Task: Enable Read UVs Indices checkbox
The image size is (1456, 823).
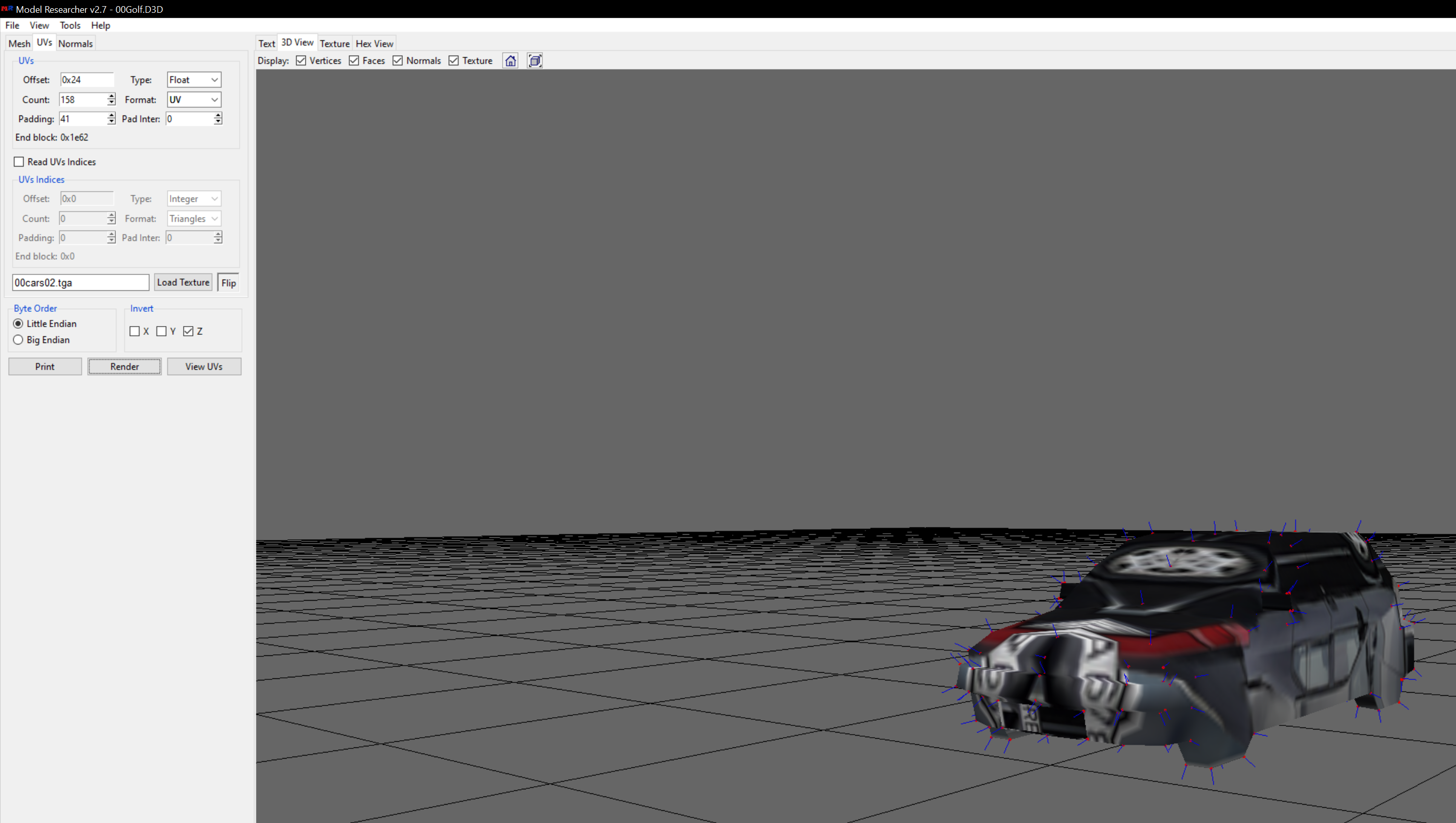Action: tap(19, 162)
